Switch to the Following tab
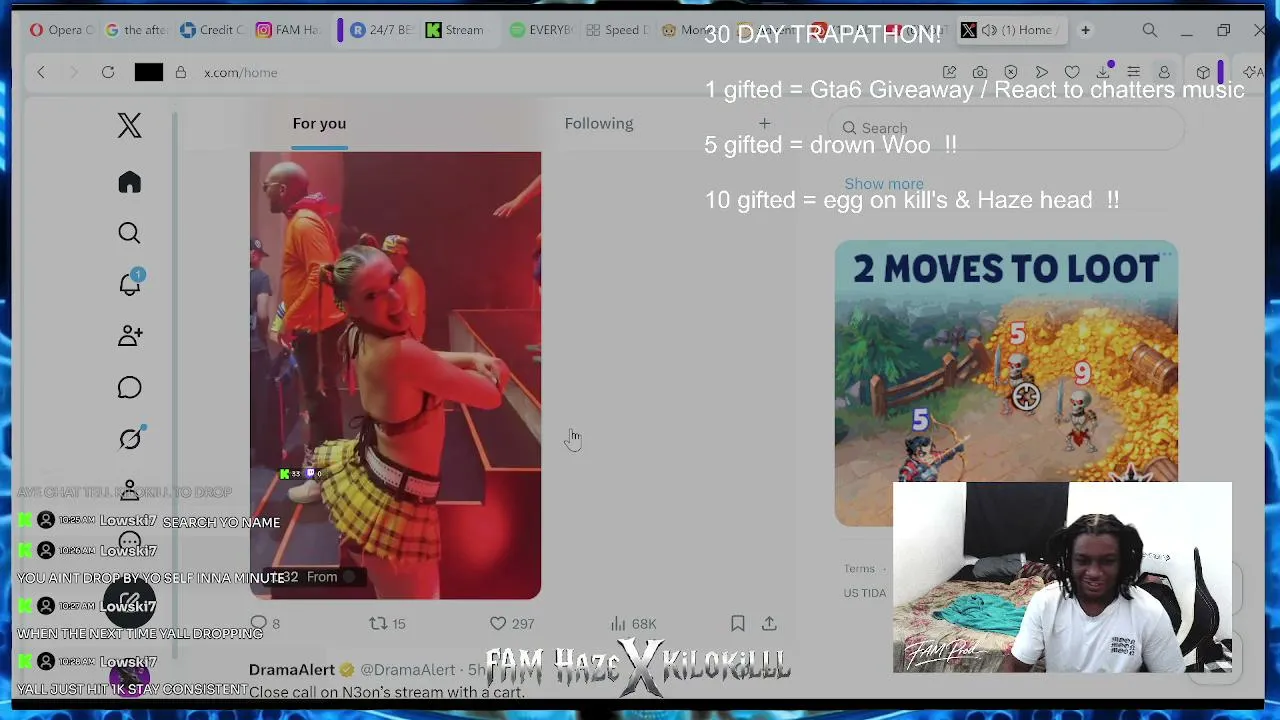The image size is (1280, 720). 599,123
